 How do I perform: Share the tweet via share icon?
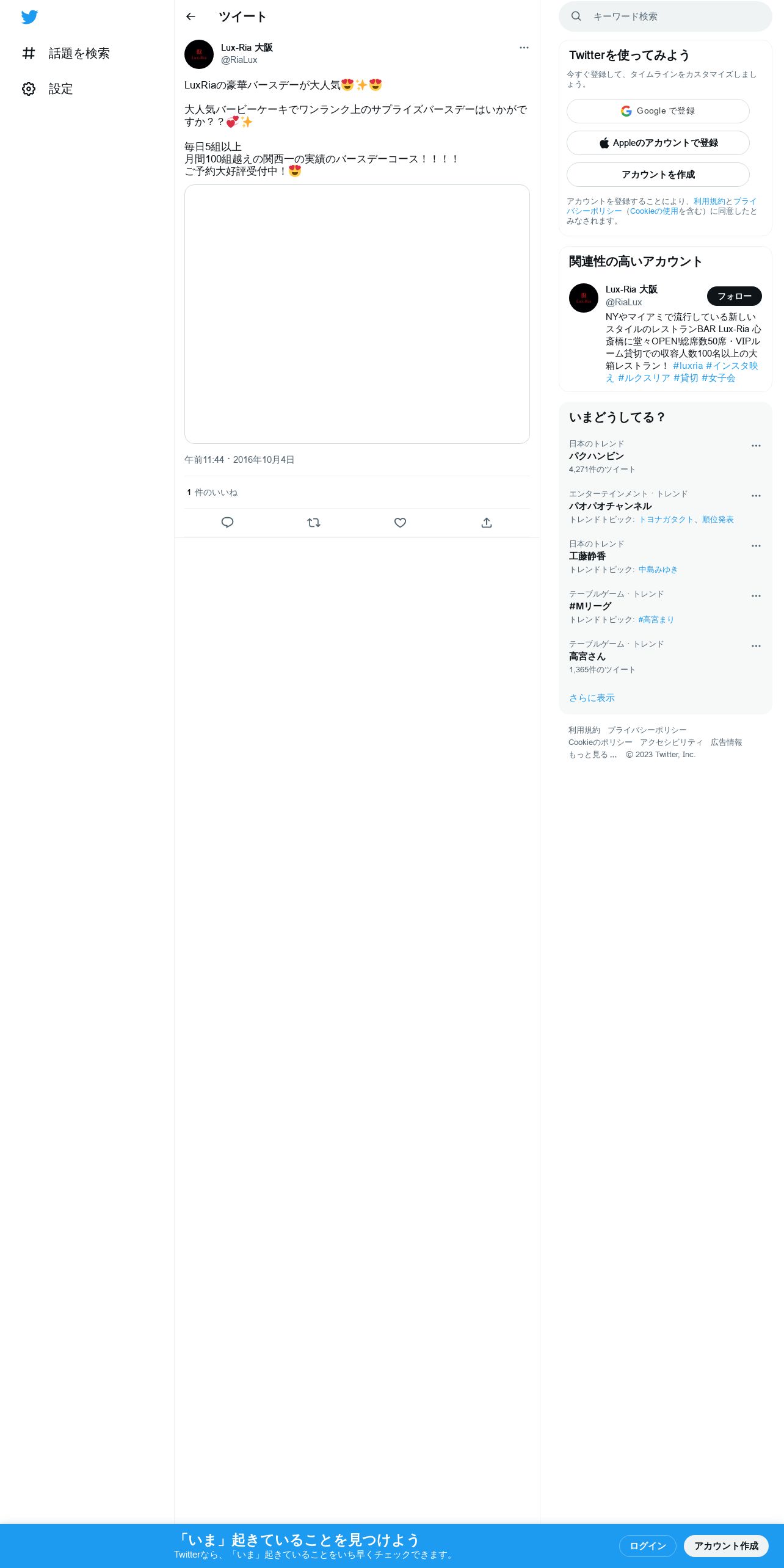[x=487, y=523]
